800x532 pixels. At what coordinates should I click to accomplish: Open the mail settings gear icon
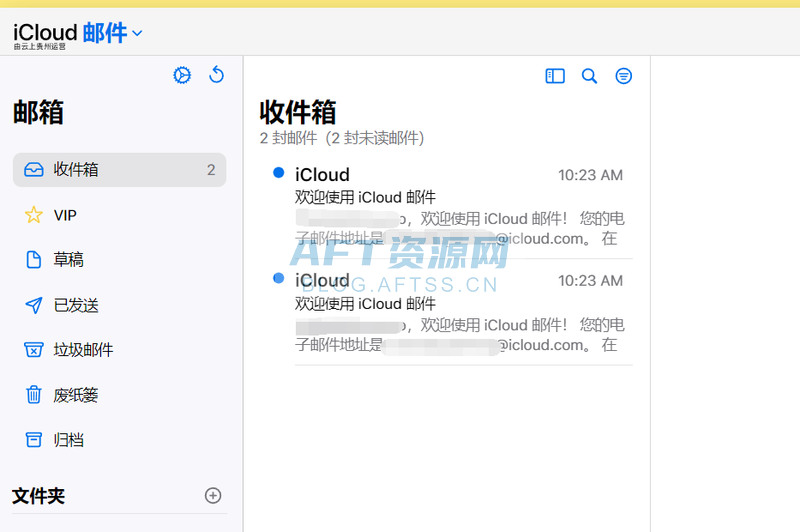[x=182, y=75]
